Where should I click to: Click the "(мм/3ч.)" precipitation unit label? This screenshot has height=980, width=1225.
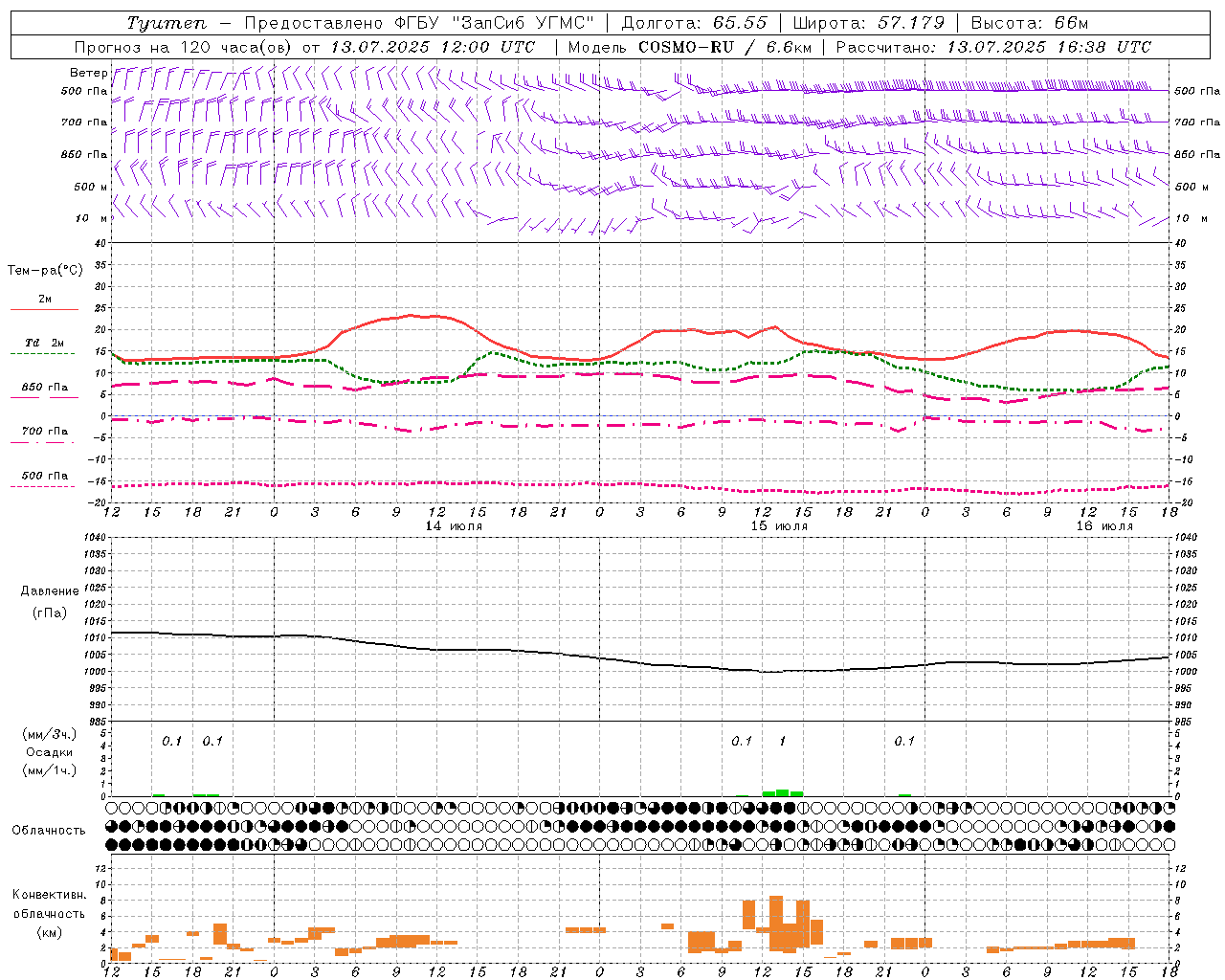(x=50, y=734)
